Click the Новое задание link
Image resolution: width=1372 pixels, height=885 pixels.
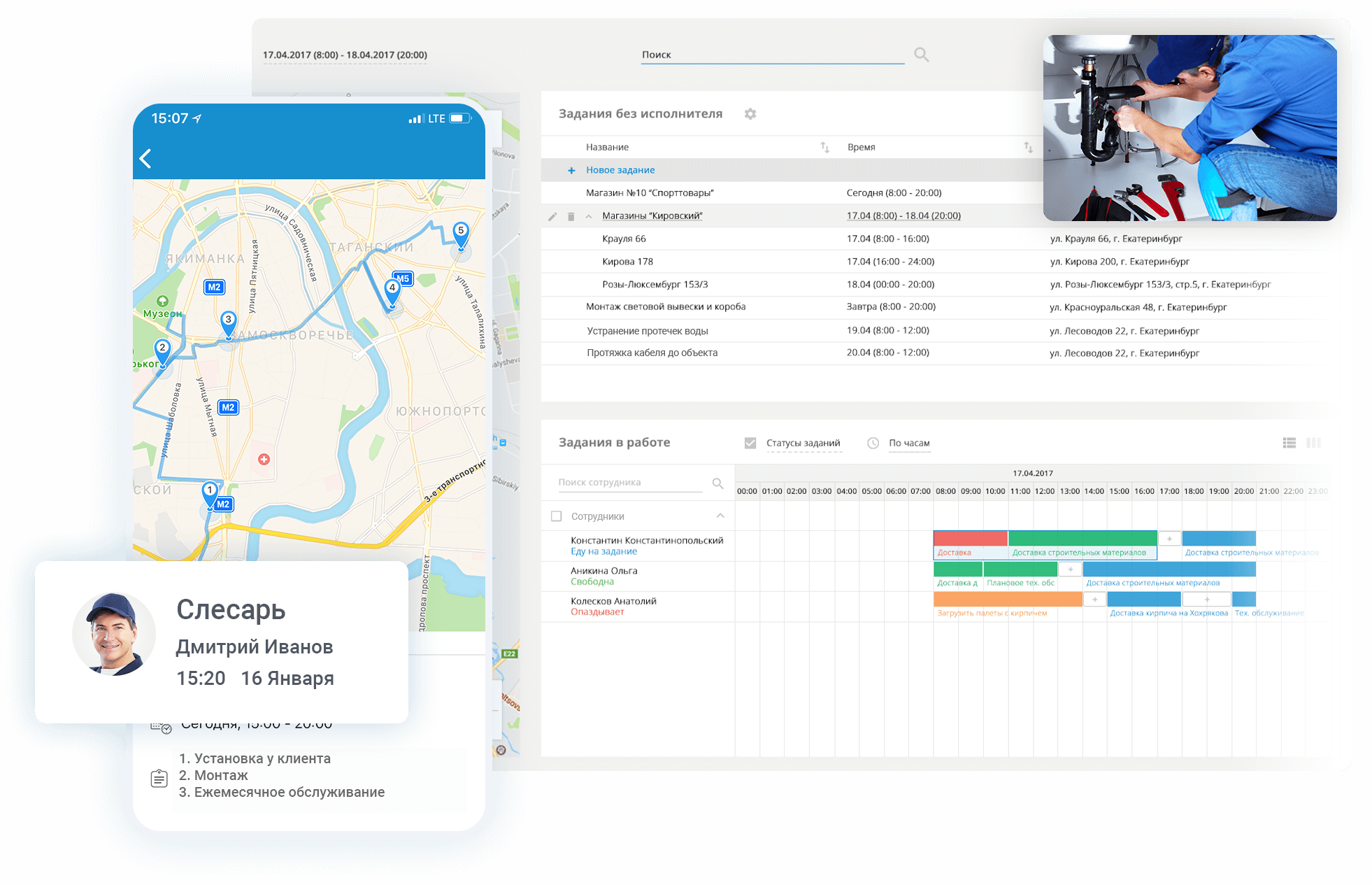coord(620,170)
